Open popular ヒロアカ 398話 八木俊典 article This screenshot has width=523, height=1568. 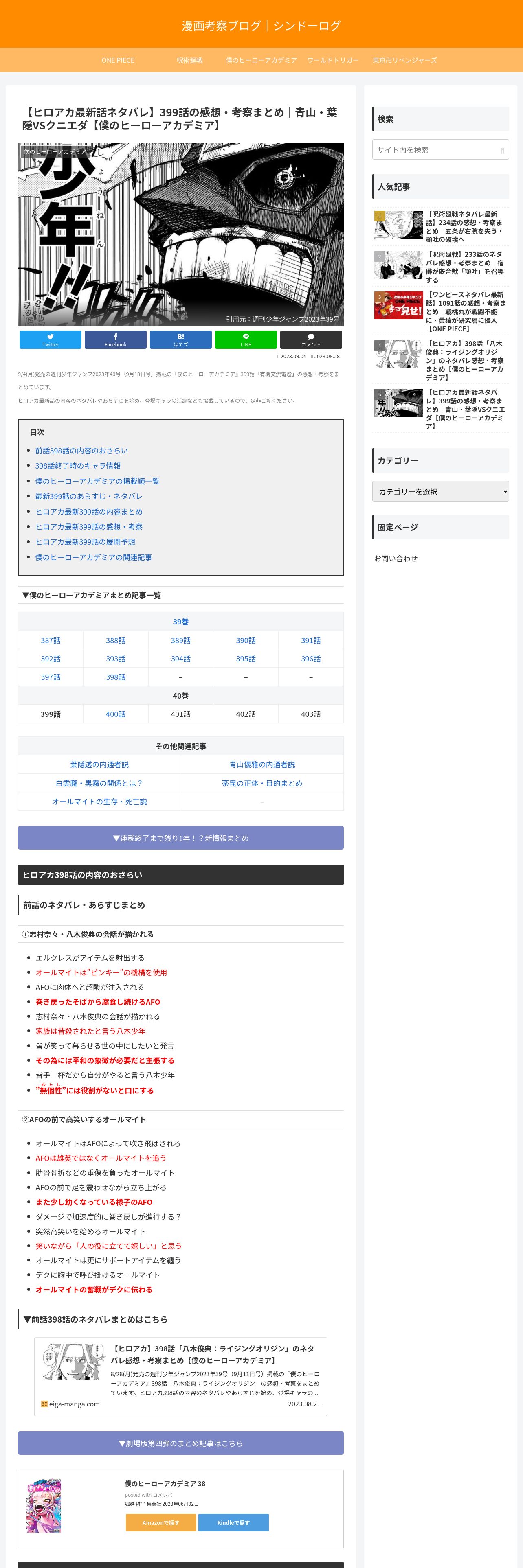point(440,360)
